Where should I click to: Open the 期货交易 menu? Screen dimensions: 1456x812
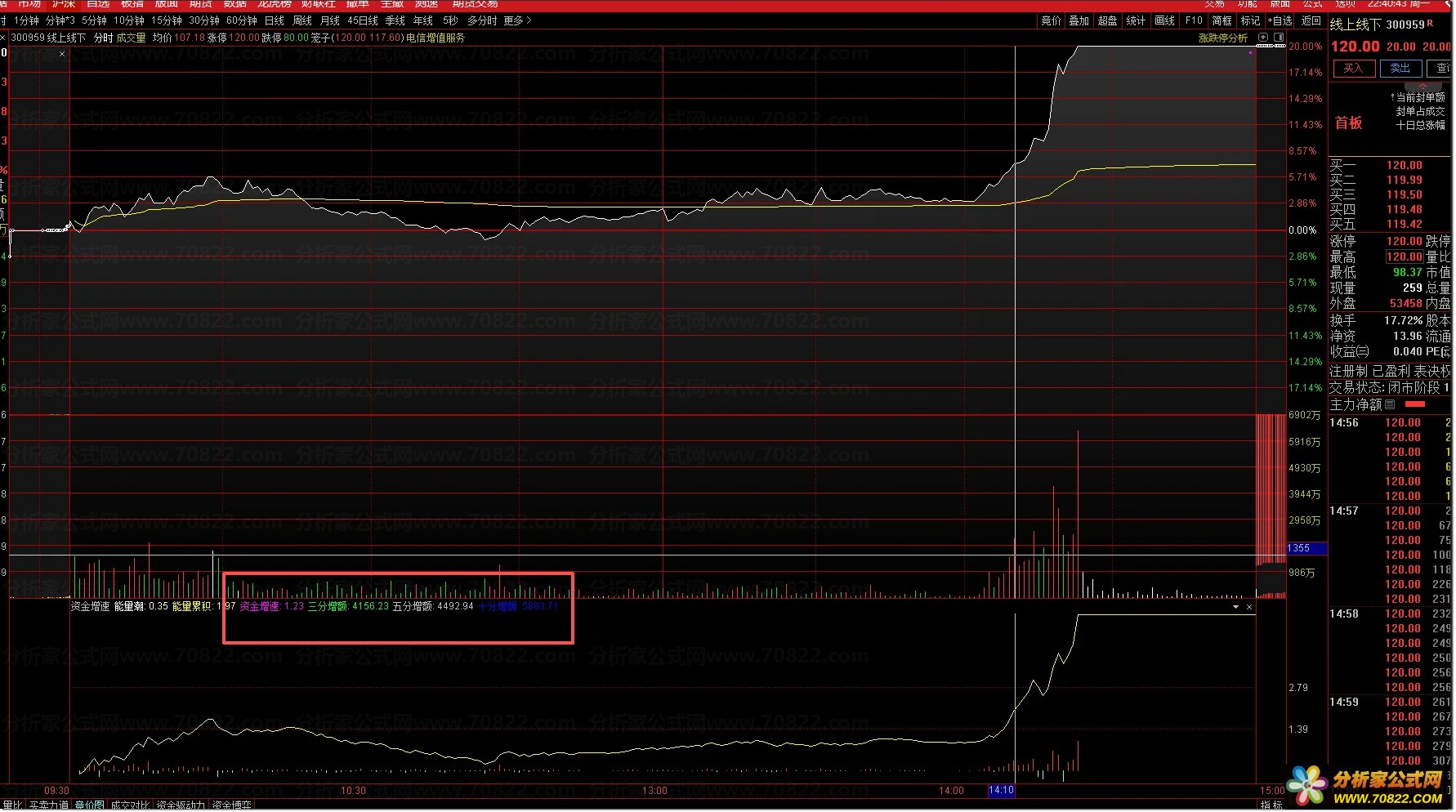(x=476, y=4)
